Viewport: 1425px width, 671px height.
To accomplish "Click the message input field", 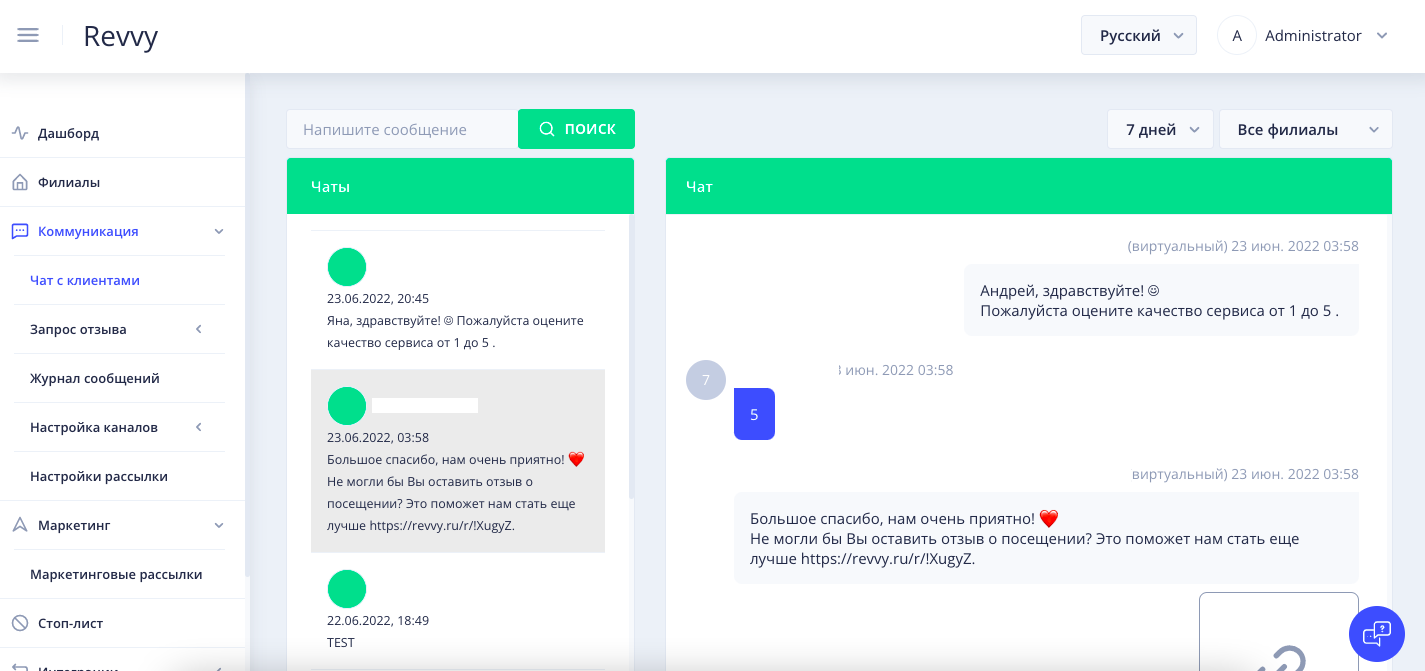I will pos(400,129).
